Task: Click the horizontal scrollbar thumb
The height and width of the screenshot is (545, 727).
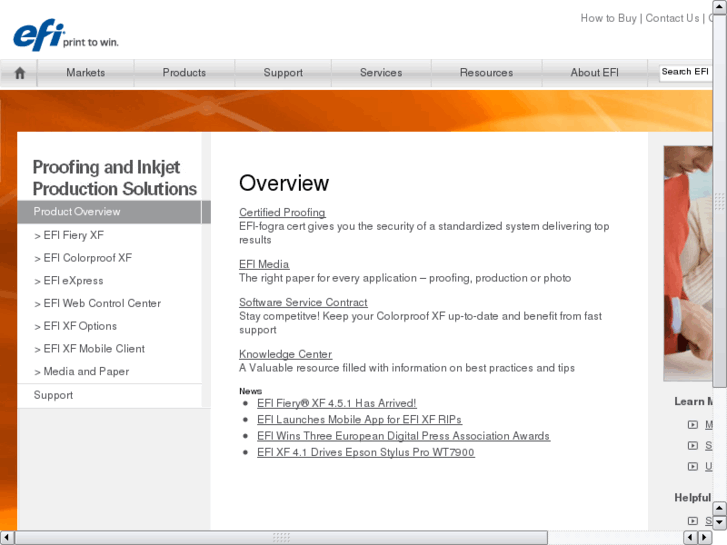Action: [x=280, y=537]
